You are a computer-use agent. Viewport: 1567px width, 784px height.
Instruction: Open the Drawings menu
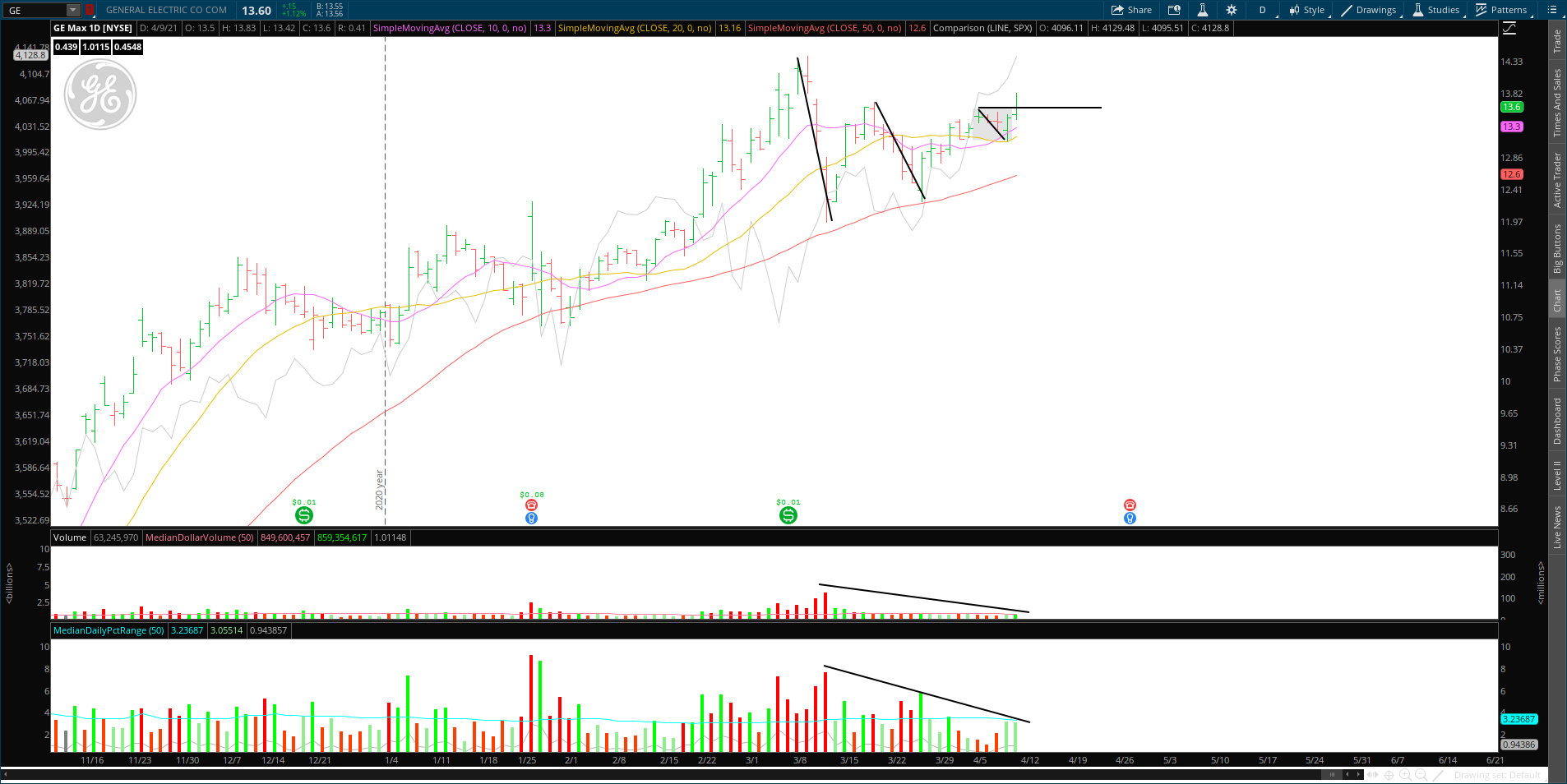point(1369,10)
